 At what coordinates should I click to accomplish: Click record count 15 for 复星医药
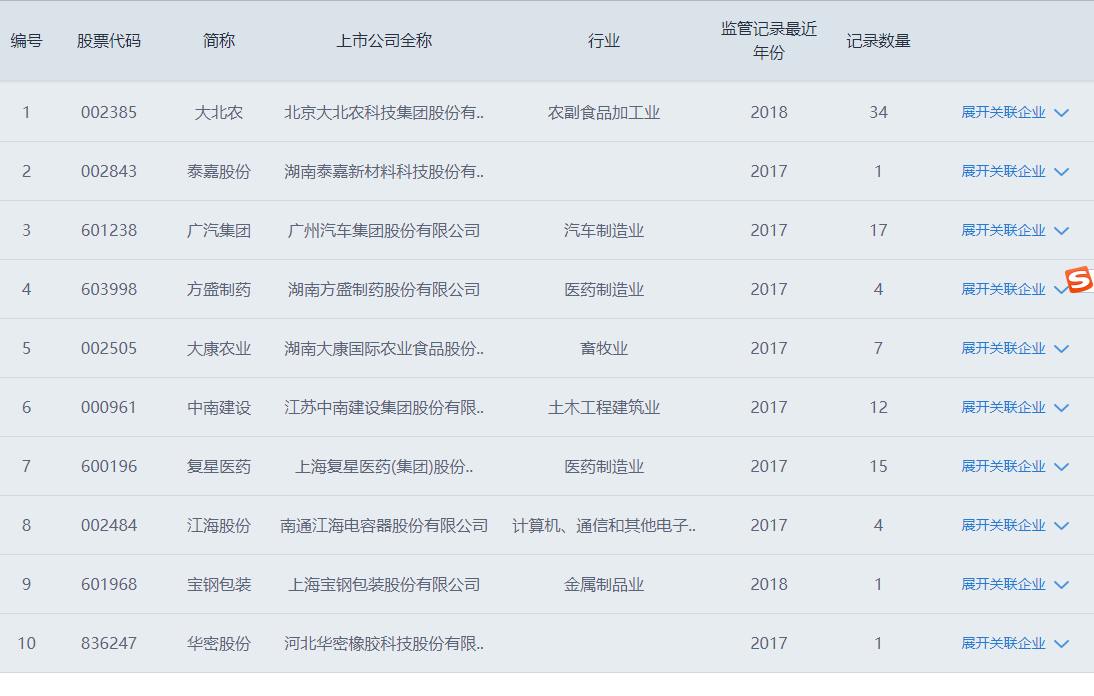coord(878,467)
